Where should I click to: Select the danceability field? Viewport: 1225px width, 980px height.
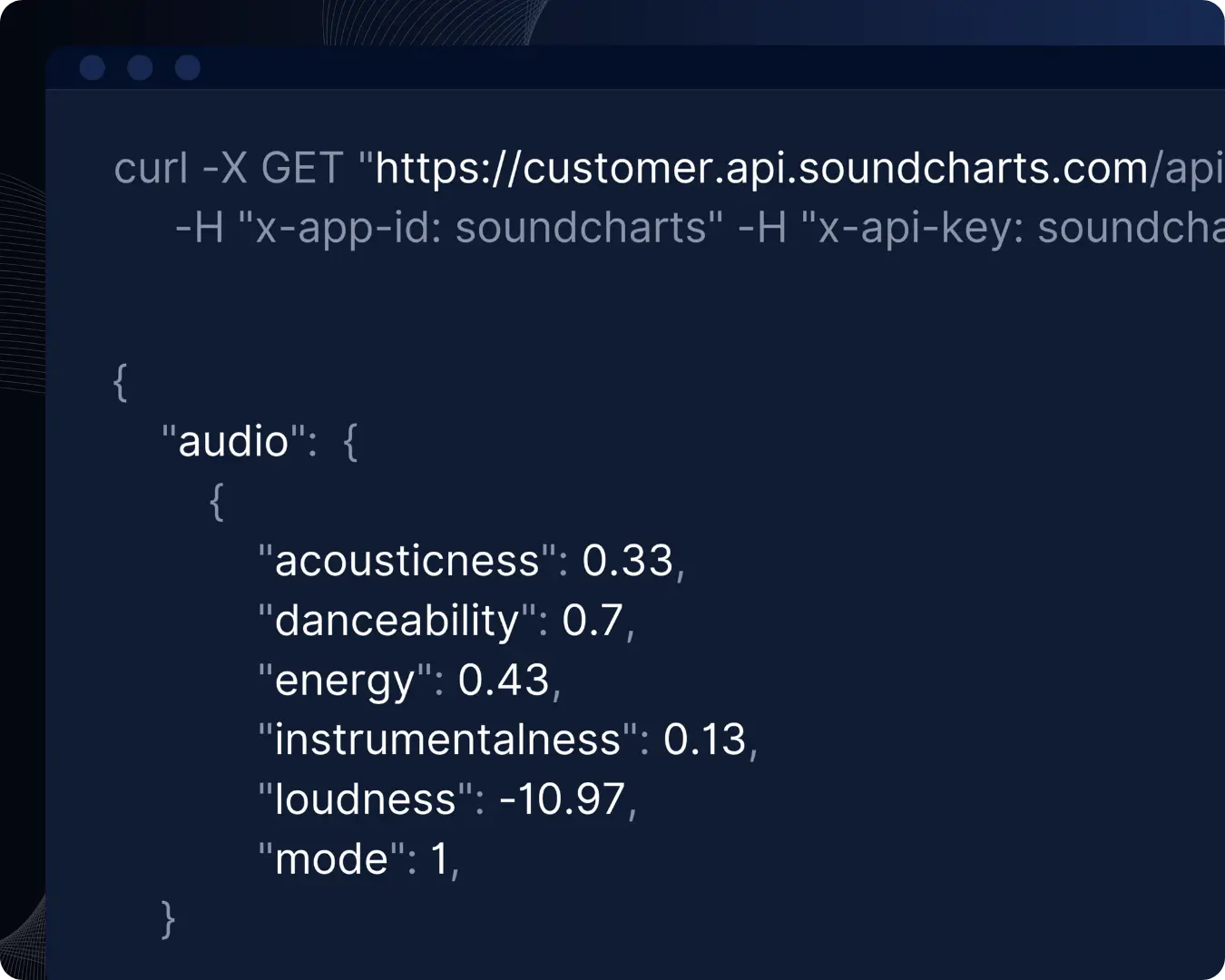click(395, 620)
